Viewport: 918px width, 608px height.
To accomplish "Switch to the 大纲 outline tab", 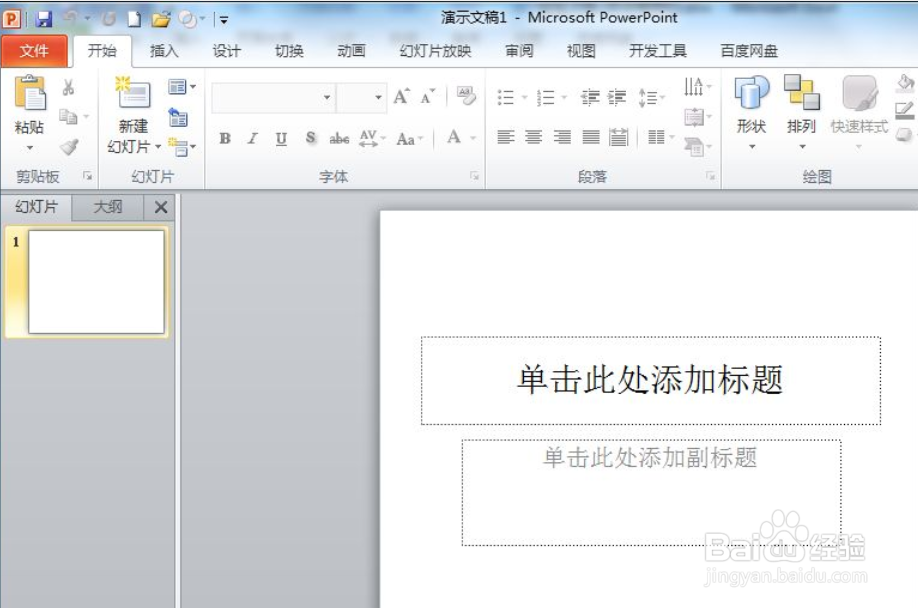I will 110,207.
